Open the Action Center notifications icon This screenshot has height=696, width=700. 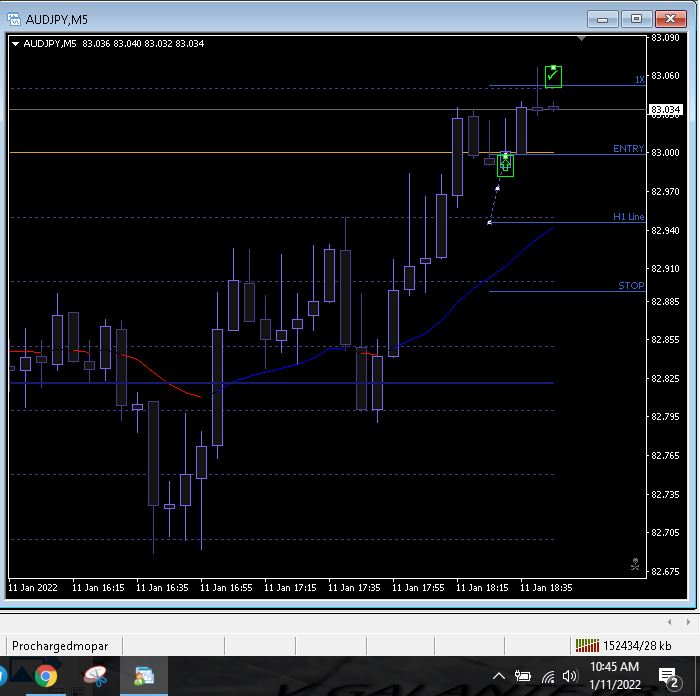(668, 677)
